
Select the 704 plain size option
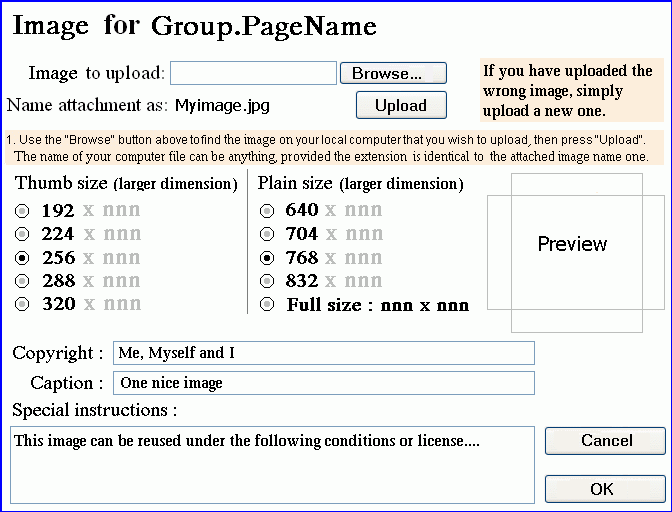coord(267,234)
